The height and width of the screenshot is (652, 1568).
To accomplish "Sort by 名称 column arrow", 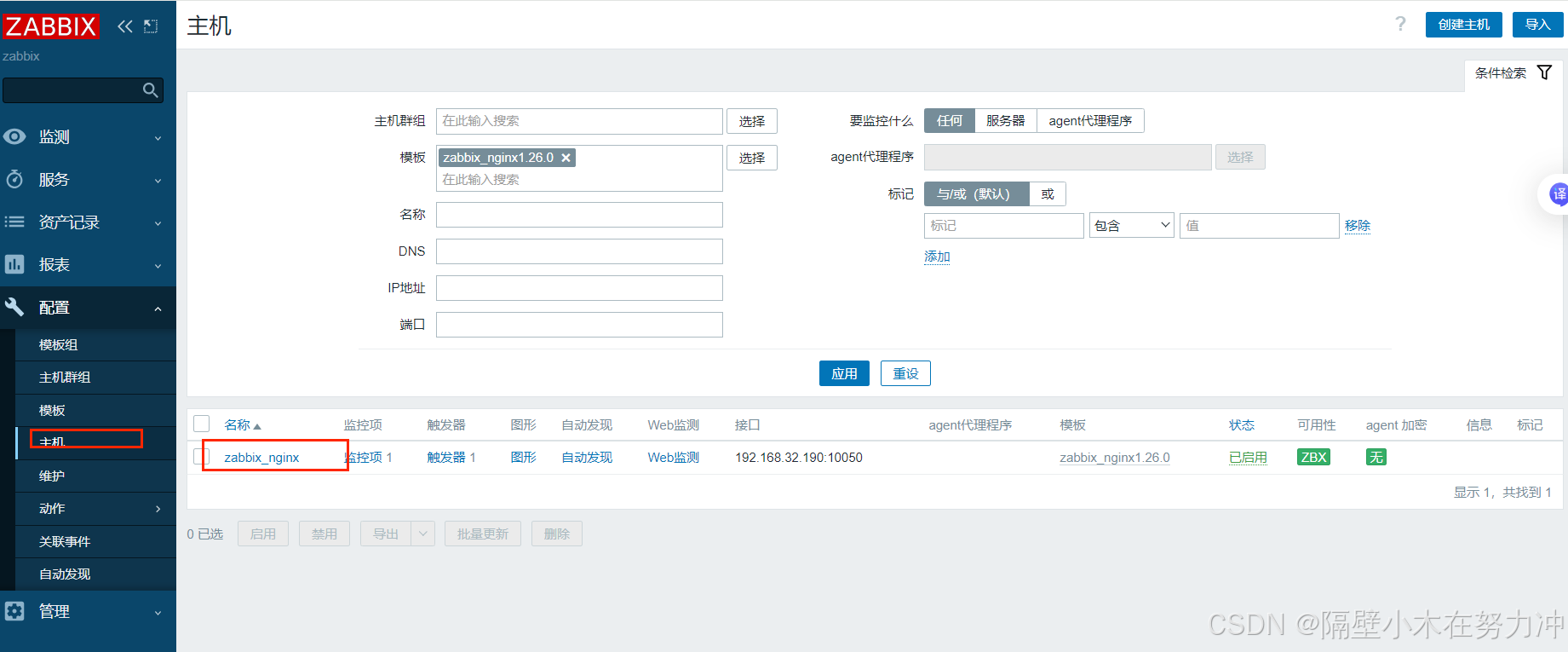I will pos(257,426).
